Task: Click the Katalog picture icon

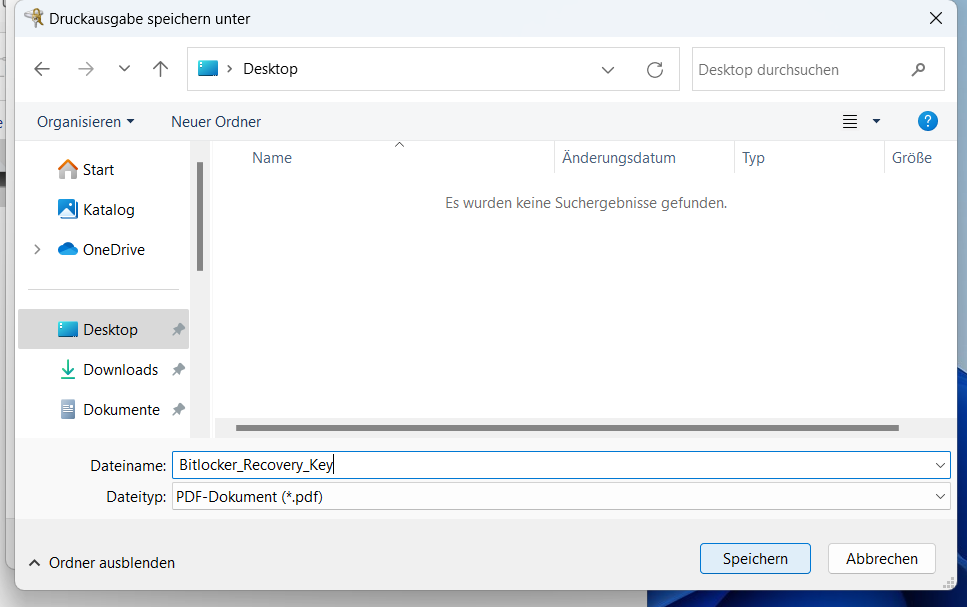Action: point(68,209)
